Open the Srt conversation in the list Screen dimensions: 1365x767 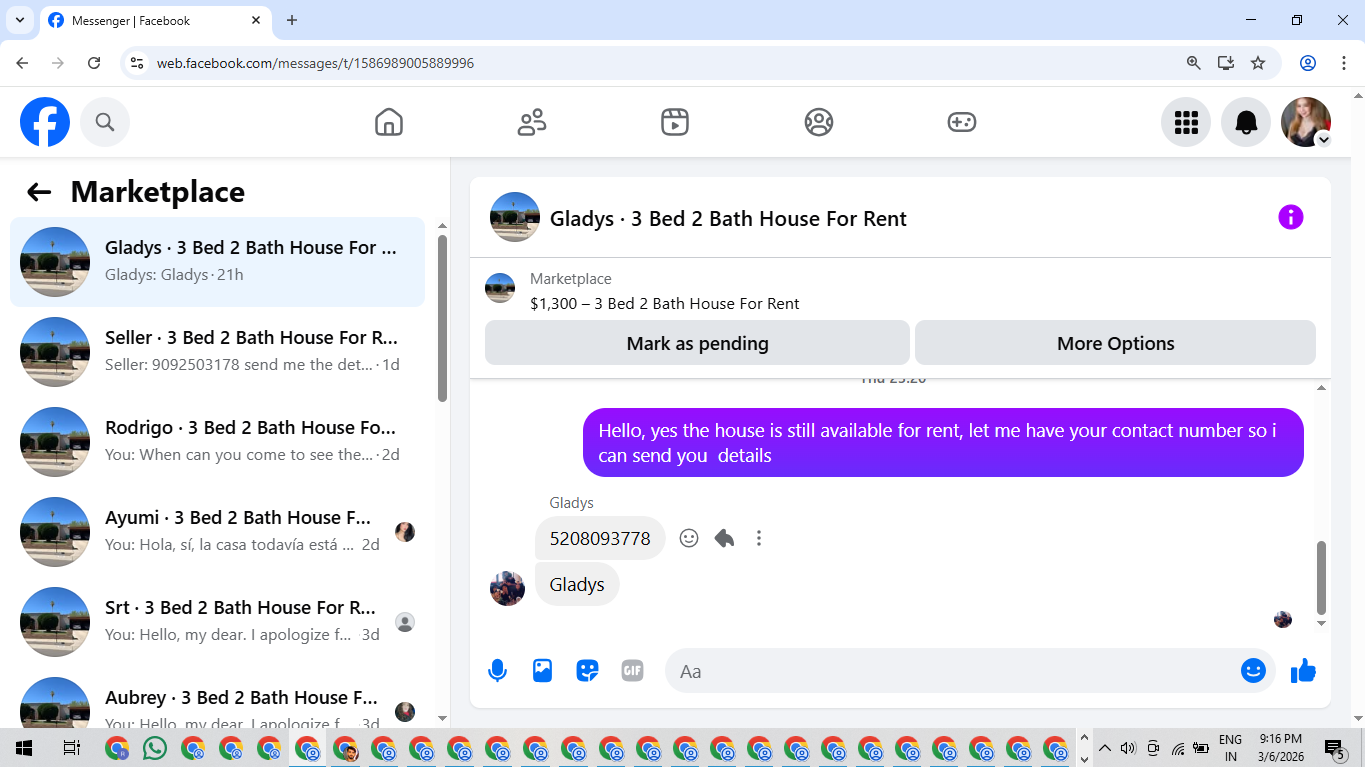(x=217, y=622)
